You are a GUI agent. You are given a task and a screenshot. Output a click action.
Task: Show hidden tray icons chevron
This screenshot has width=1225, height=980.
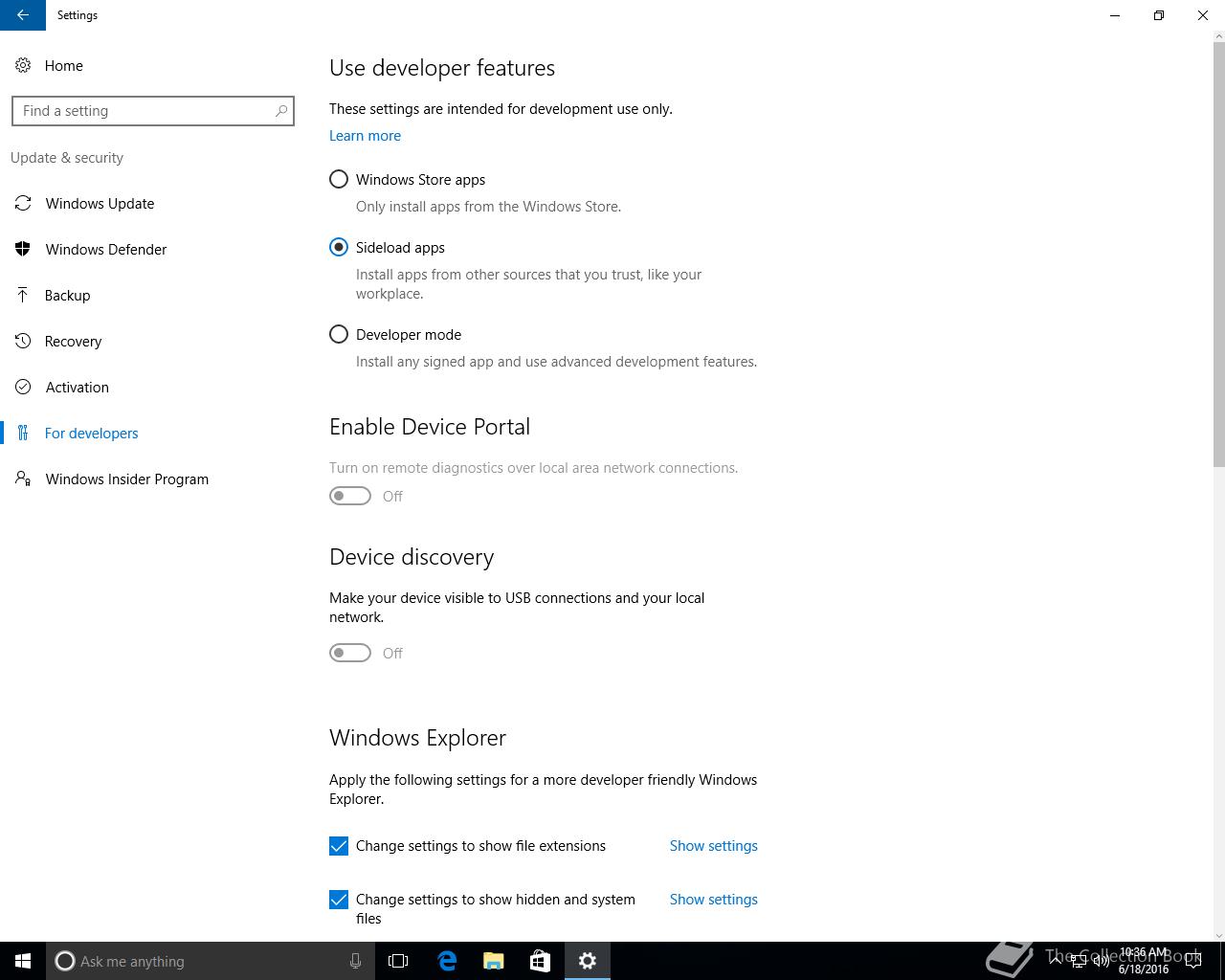pyautogui.click(x=1056, y=961)
